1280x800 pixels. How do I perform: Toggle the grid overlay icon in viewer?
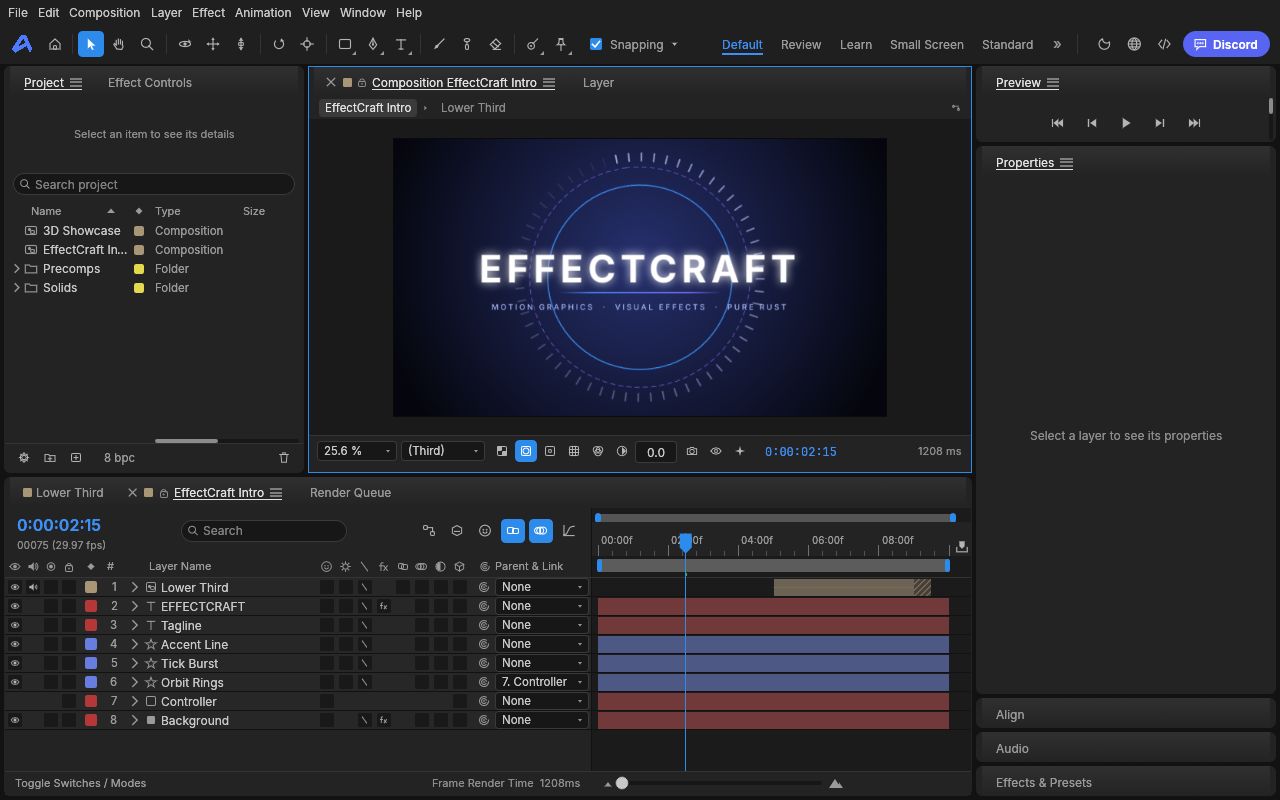pyautogui.click(x=574, y=451)
